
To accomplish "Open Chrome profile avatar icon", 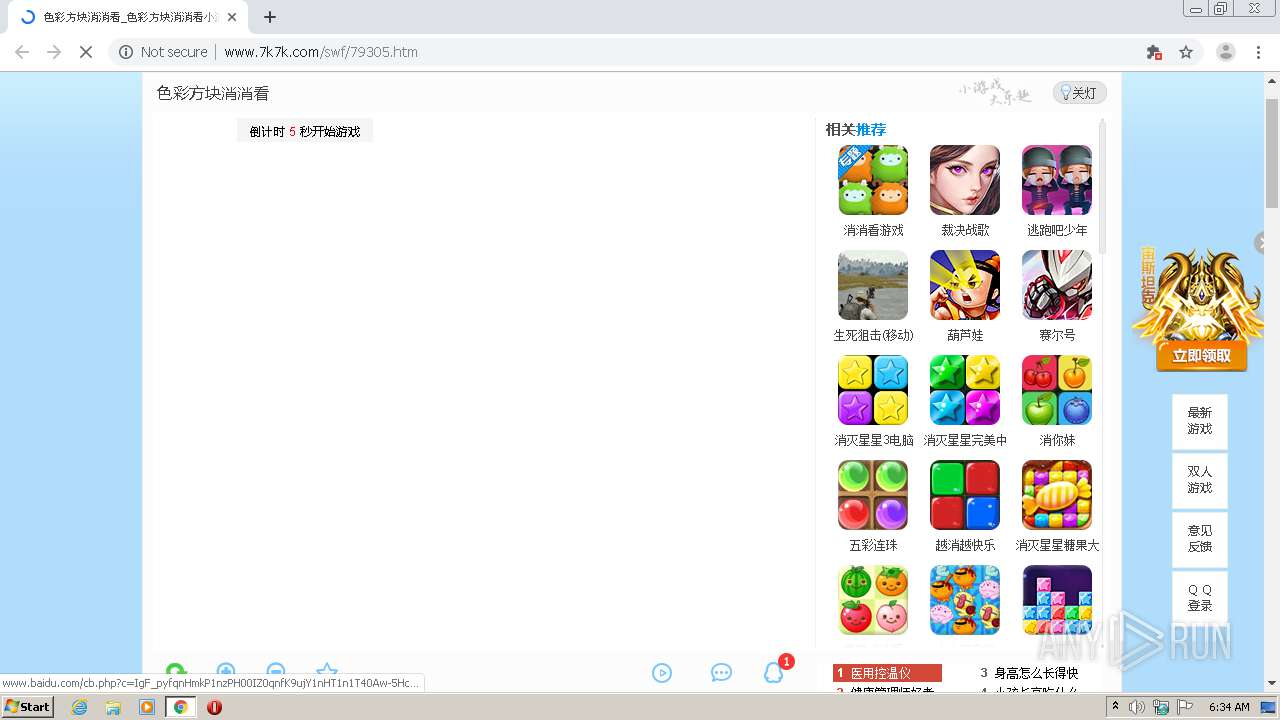I will click(1226, 52).
